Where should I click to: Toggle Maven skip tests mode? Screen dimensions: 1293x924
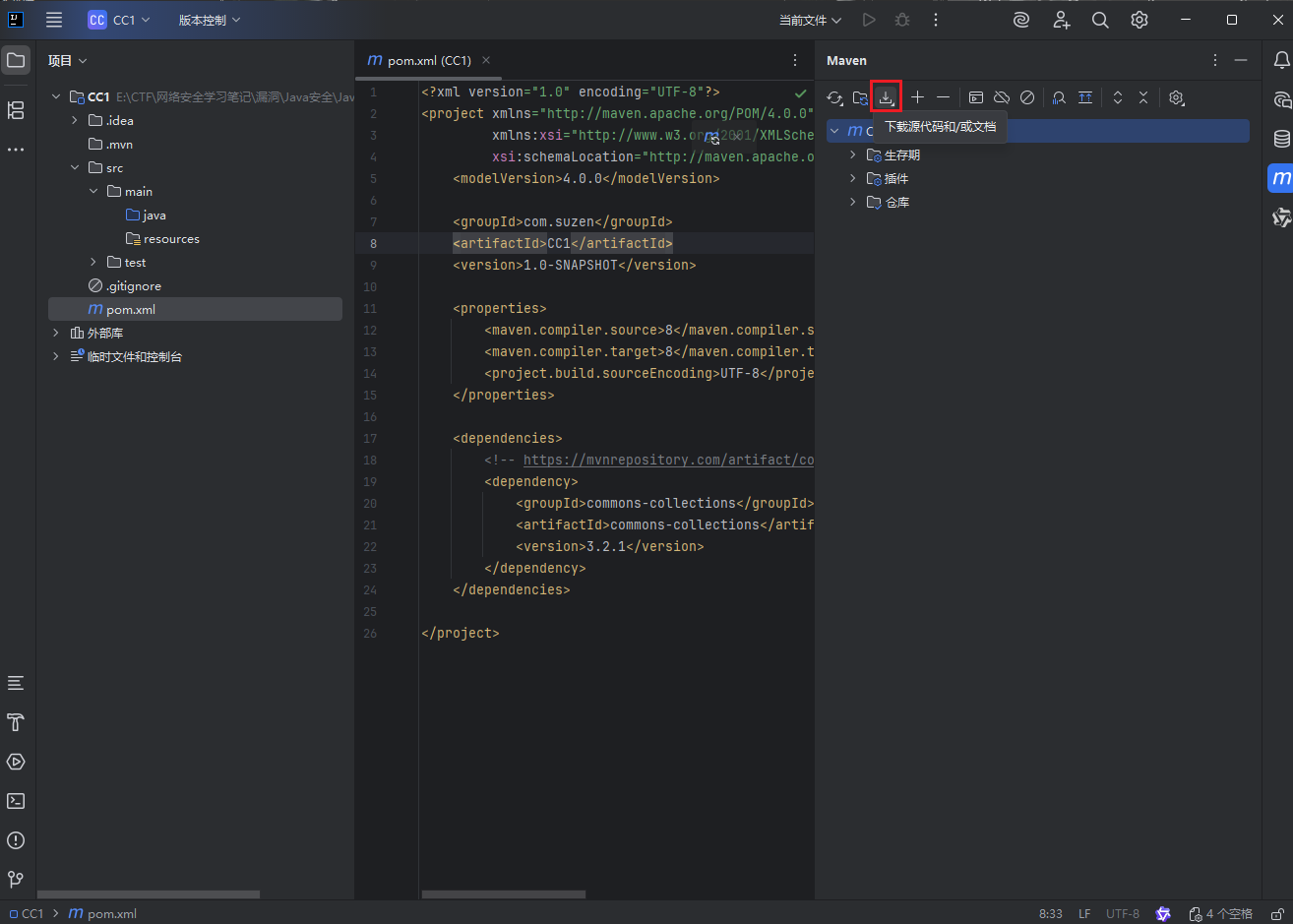click(x=1027, y=97)
